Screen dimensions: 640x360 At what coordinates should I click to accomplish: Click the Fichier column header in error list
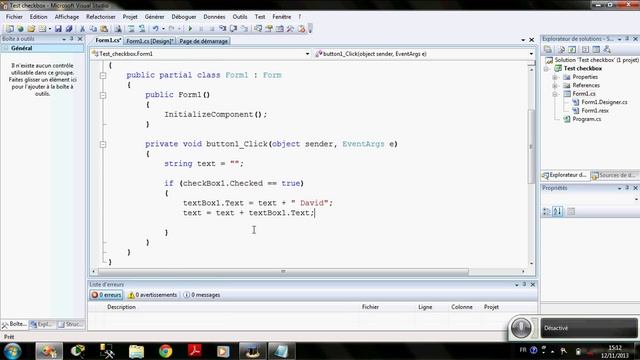pyautogui.click(x=370, y=307)
